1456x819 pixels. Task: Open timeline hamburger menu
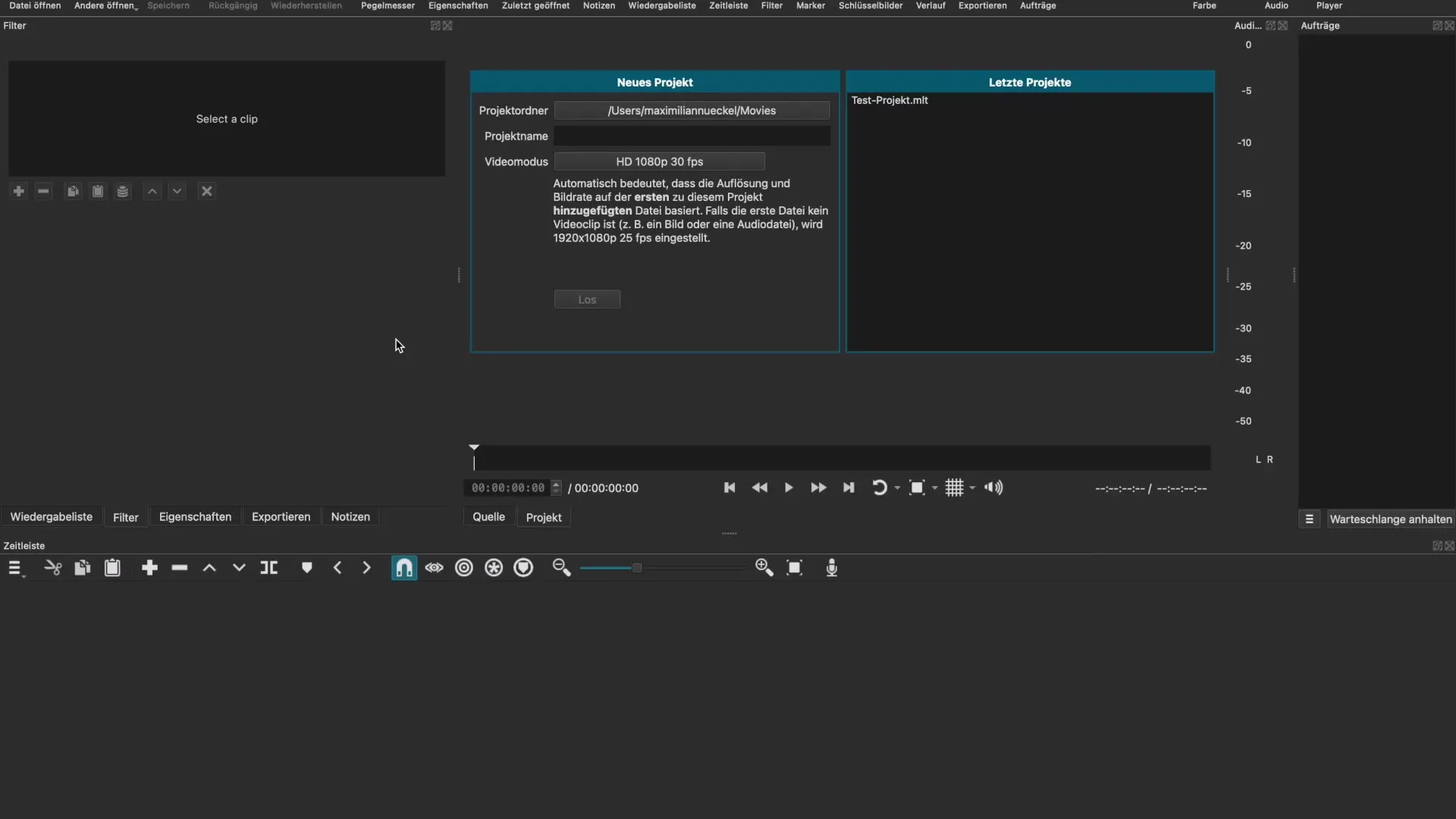click(x=15, y=568)
